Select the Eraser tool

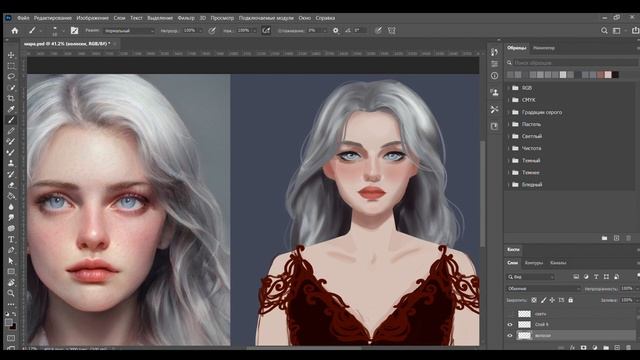[11, 185]
